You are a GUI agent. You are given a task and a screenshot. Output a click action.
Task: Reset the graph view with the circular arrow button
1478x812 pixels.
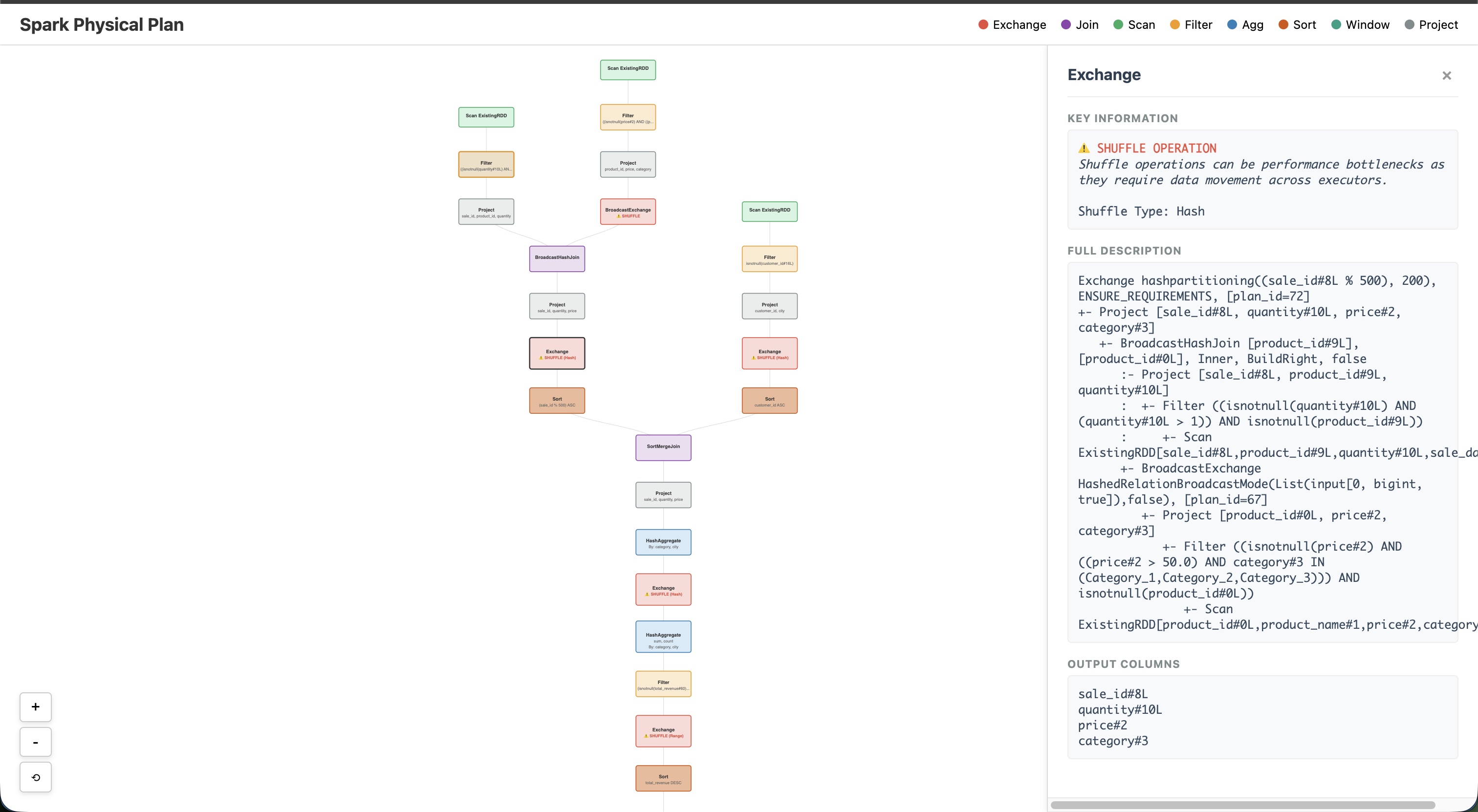[36, 777]
